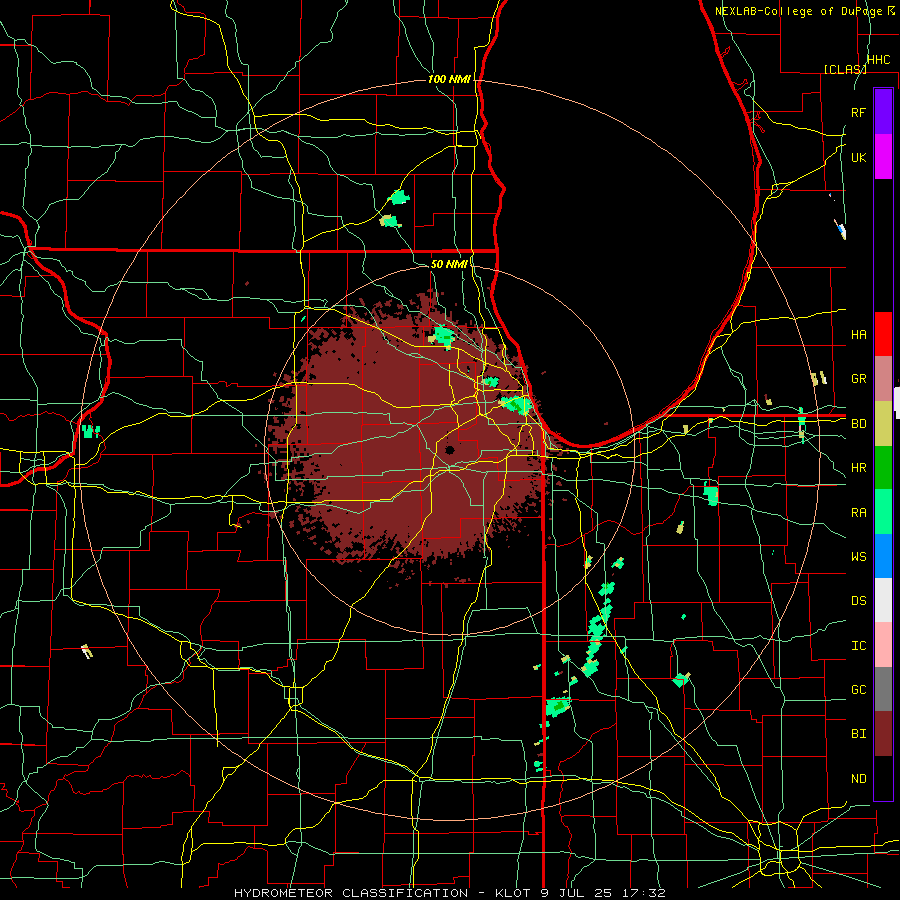Click the GR legend label
The height and width of the screenshot is (900, 900).
point(858,379)
